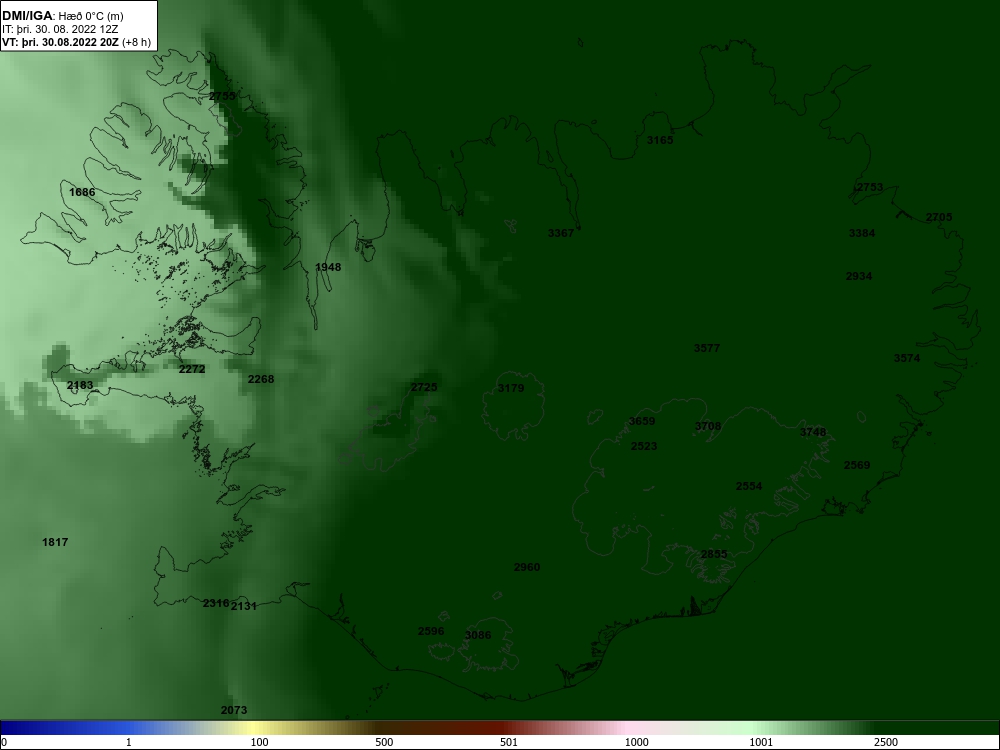
Task: Click the 3574 value near the east coast
Action: (x=907, y=358)
